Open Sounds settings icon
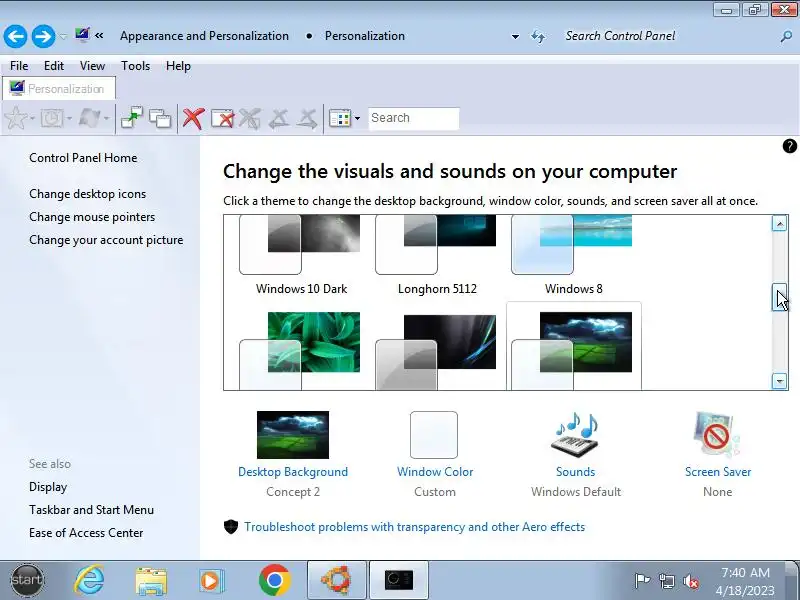The width and height of the screenshot is (800, 600). 575,435
